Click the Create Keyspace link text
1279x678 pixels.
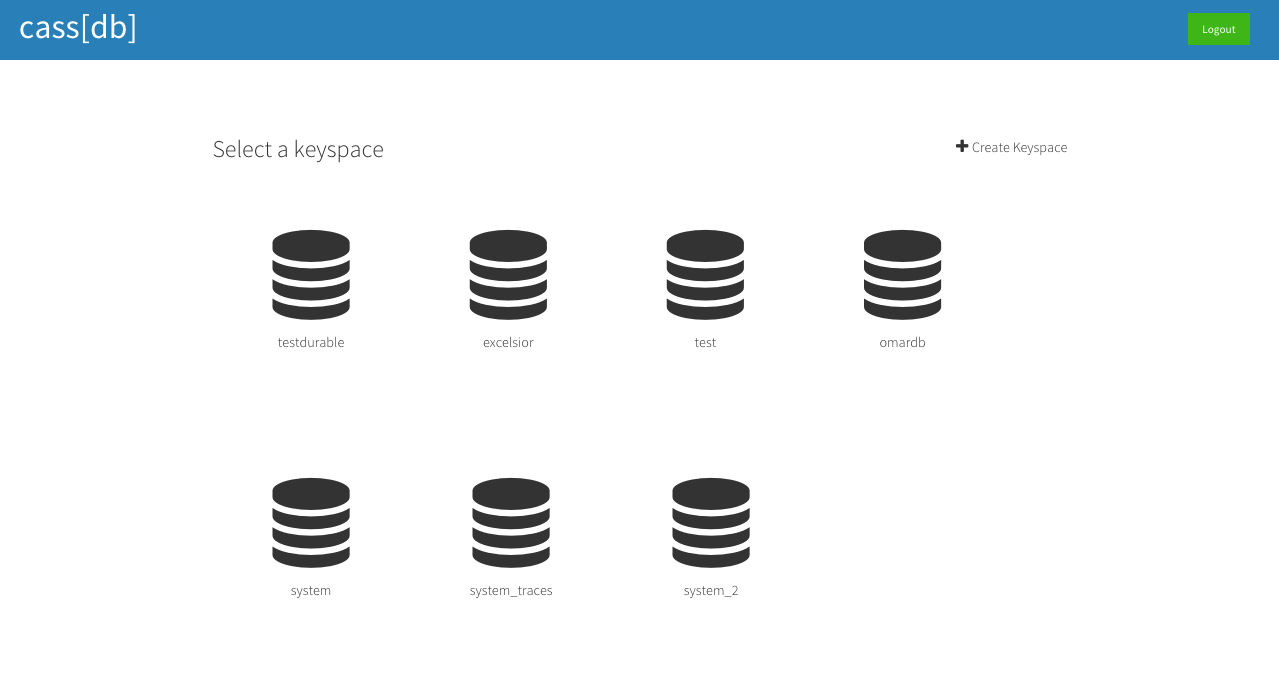point(1019,148)
